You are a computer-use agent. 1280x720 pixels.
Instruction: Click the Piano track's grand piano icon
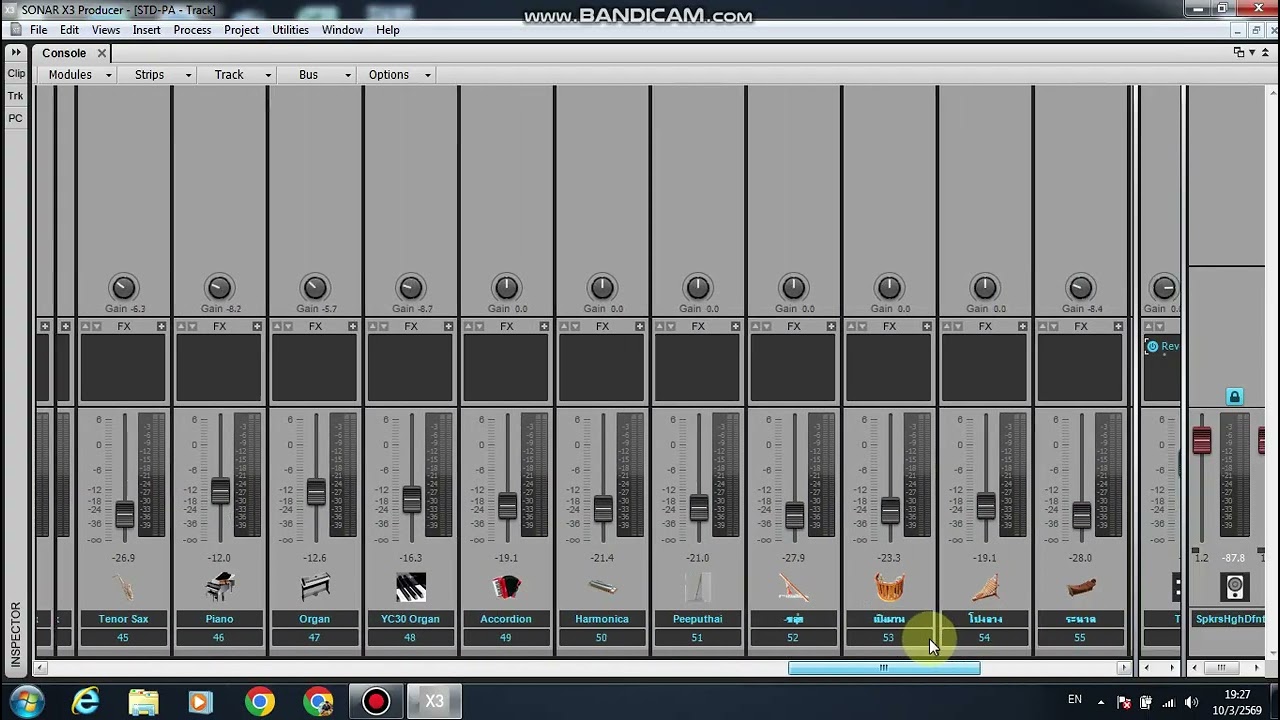click(x=219, y=587)
